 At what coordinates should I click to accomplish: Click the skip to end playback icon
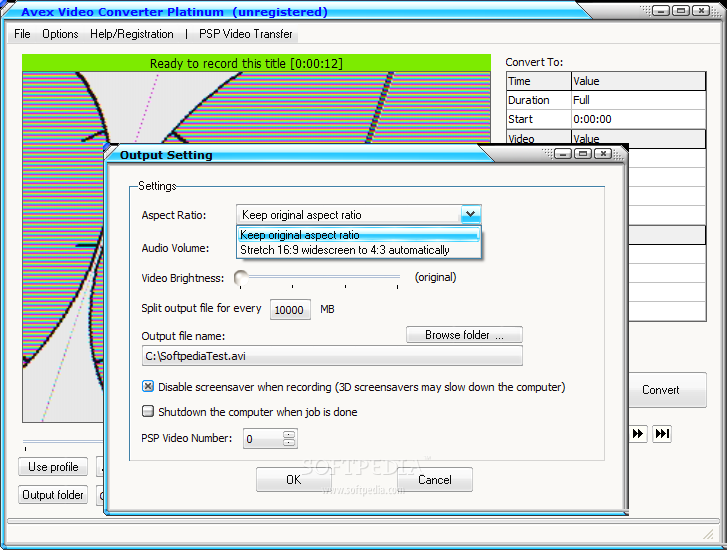tap(662, 434)
